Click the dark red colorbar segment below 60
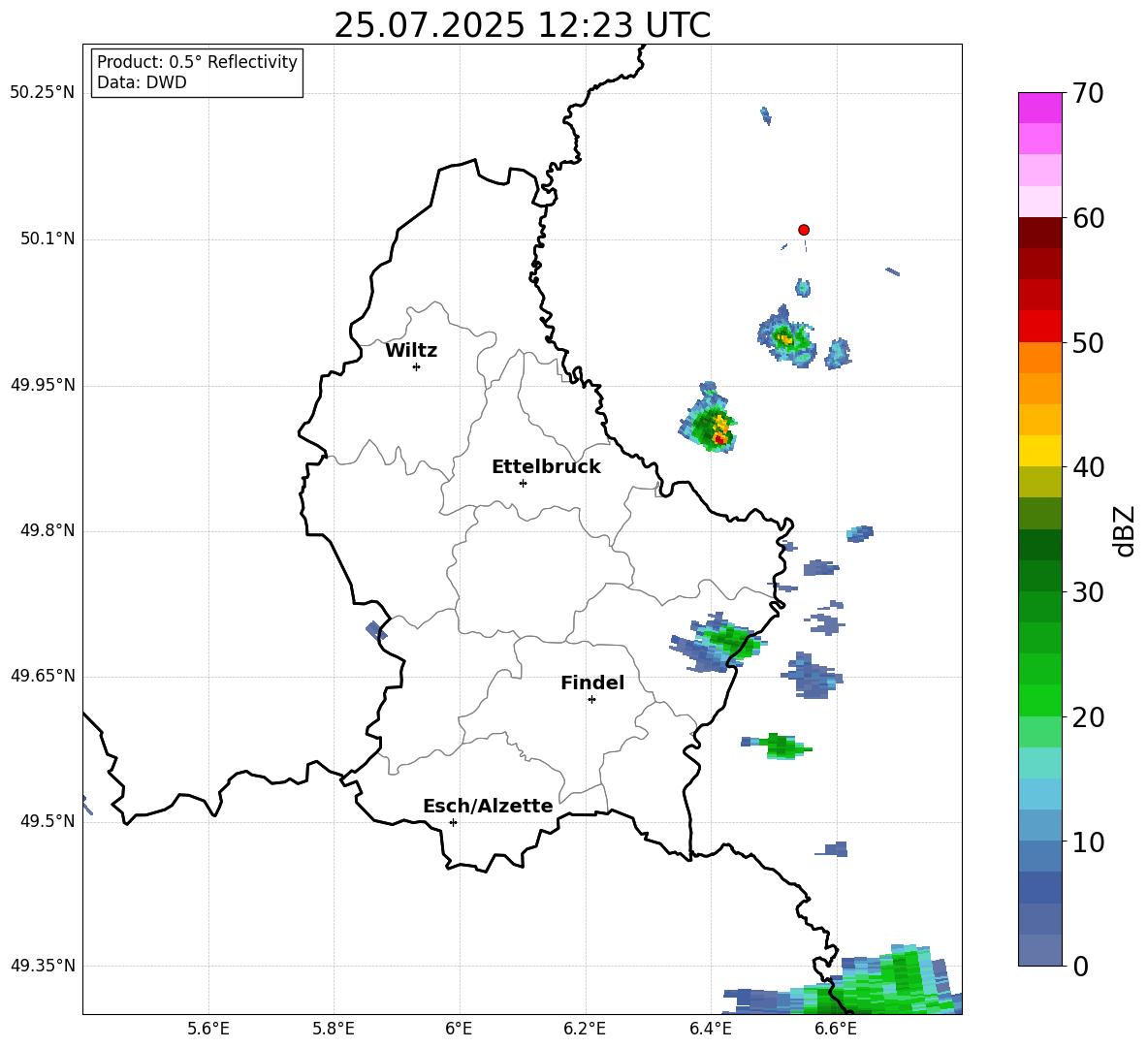Screen dimensions: 1148x1048 [x=1039, y=234]
